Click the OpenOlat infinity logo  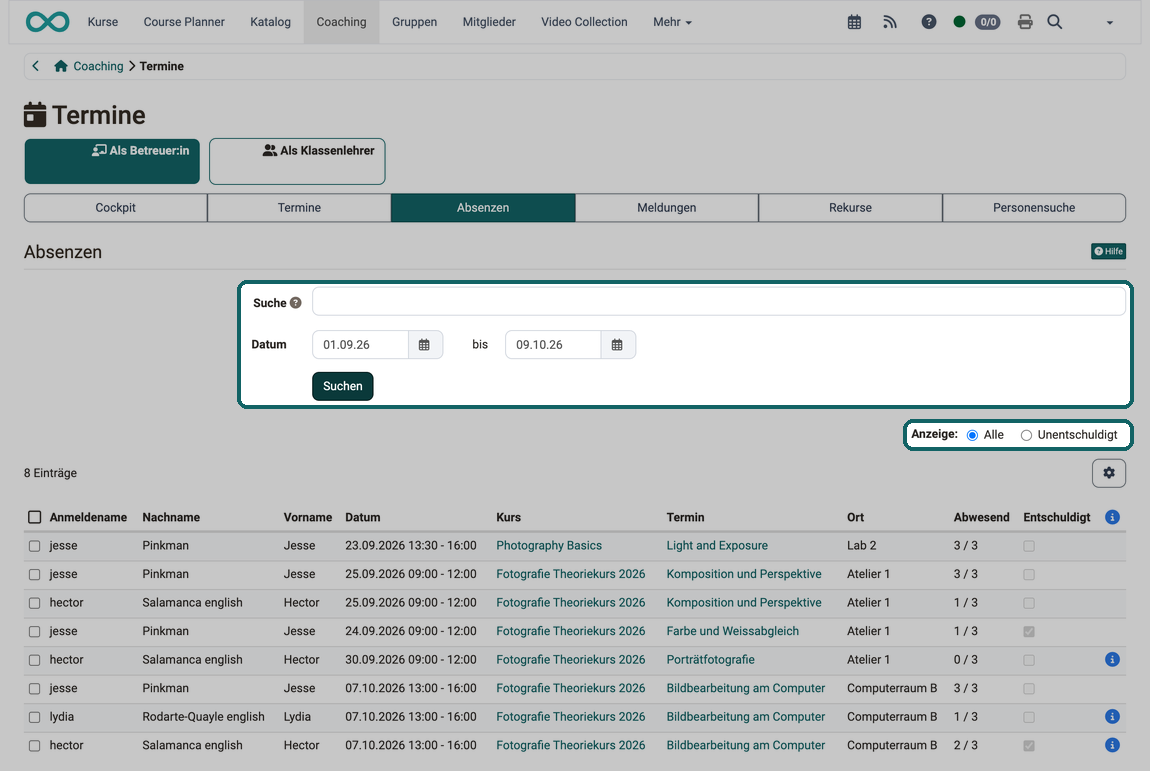48,22
